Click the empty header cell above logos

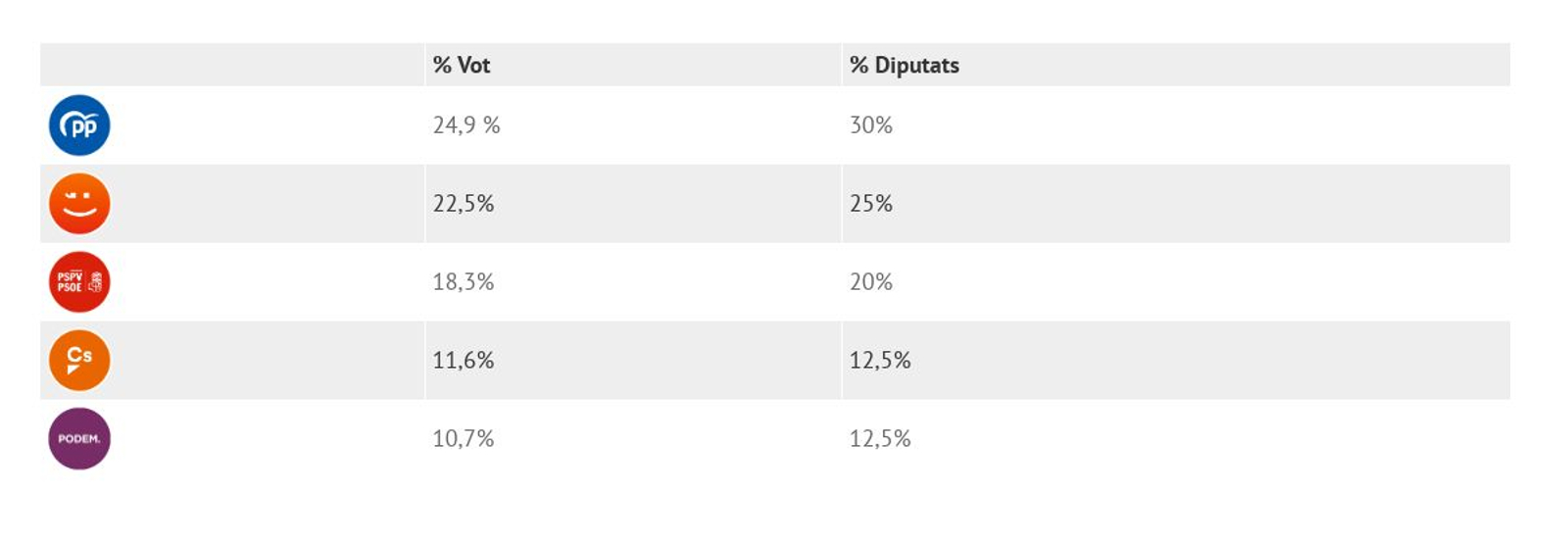pos(232,66)
